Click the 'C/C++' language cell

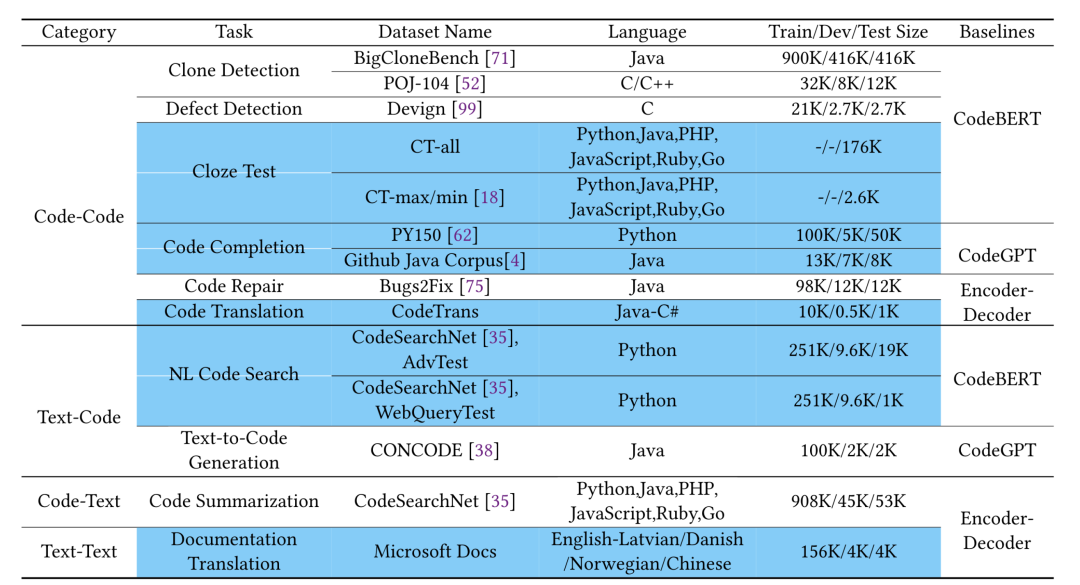(647, 83)
